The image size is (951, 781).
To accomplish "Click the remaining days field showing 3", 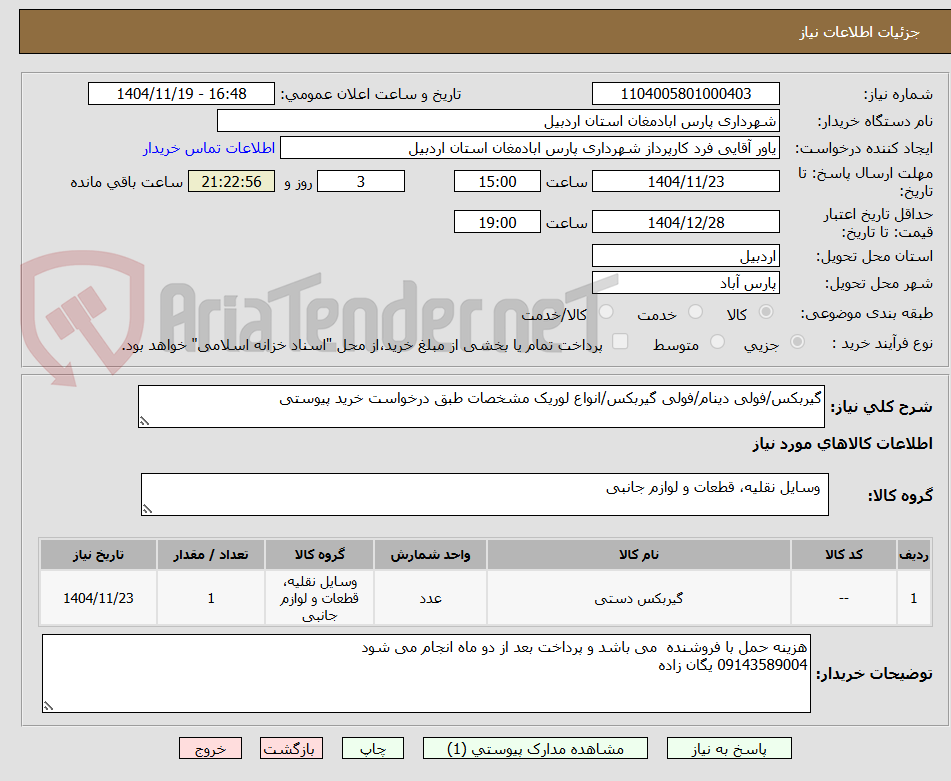I will (361, 181).
